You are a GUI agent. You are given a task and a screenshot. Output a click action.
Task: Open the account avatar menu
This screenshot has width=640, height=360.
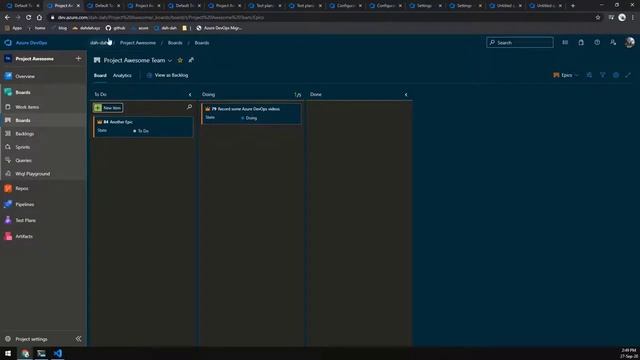(629, 42)
